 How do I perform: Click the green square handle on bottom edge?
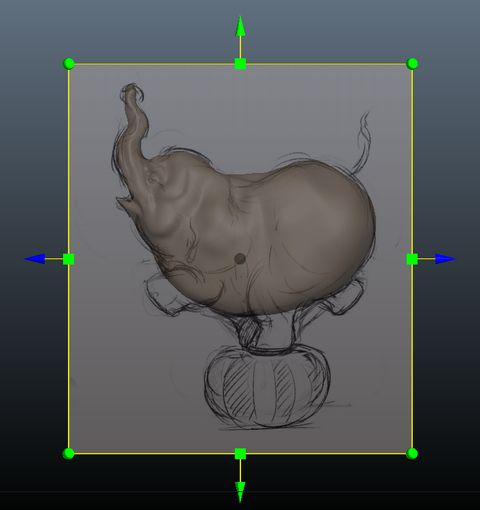[x=240, y=454]
